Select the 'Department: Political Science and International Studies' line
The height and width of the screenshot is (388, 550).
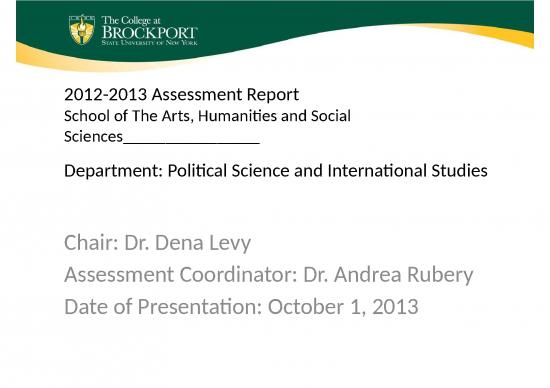pos(276,170)
